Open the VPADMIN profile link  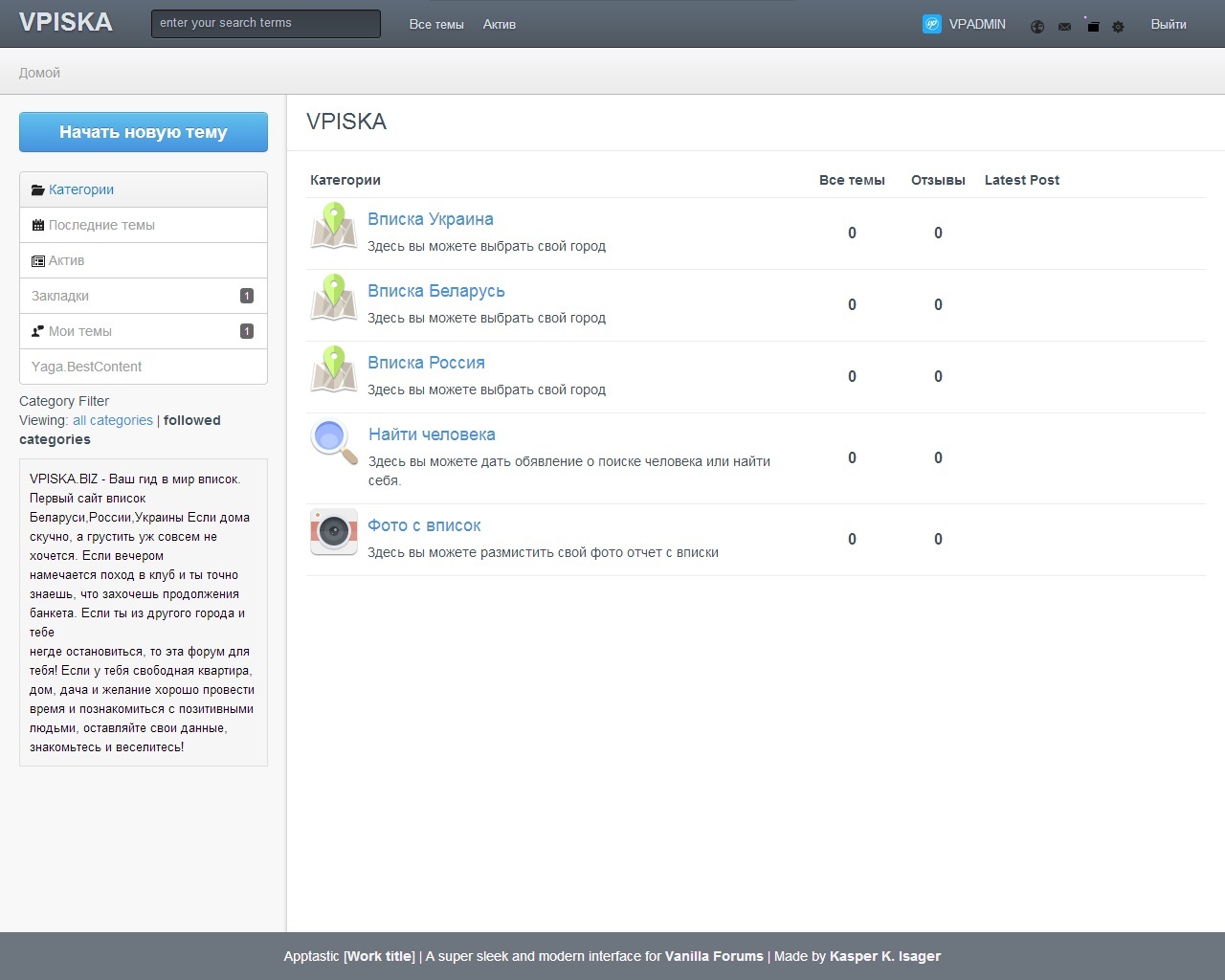tap(977, 24)
